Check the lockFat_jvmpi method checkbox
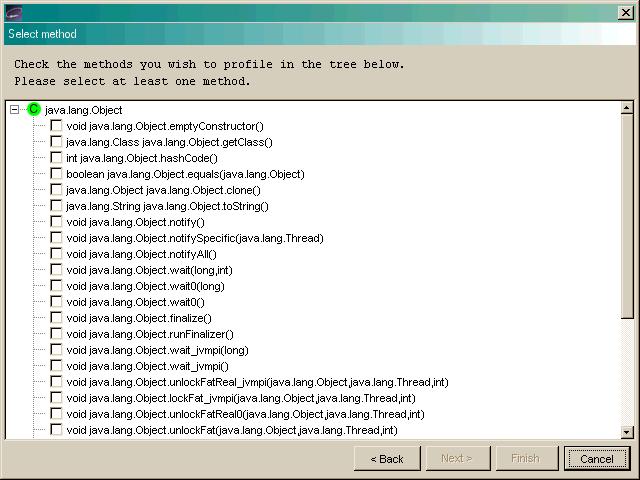This screenshot has width=640, height=480. click(x=56, y=398)
